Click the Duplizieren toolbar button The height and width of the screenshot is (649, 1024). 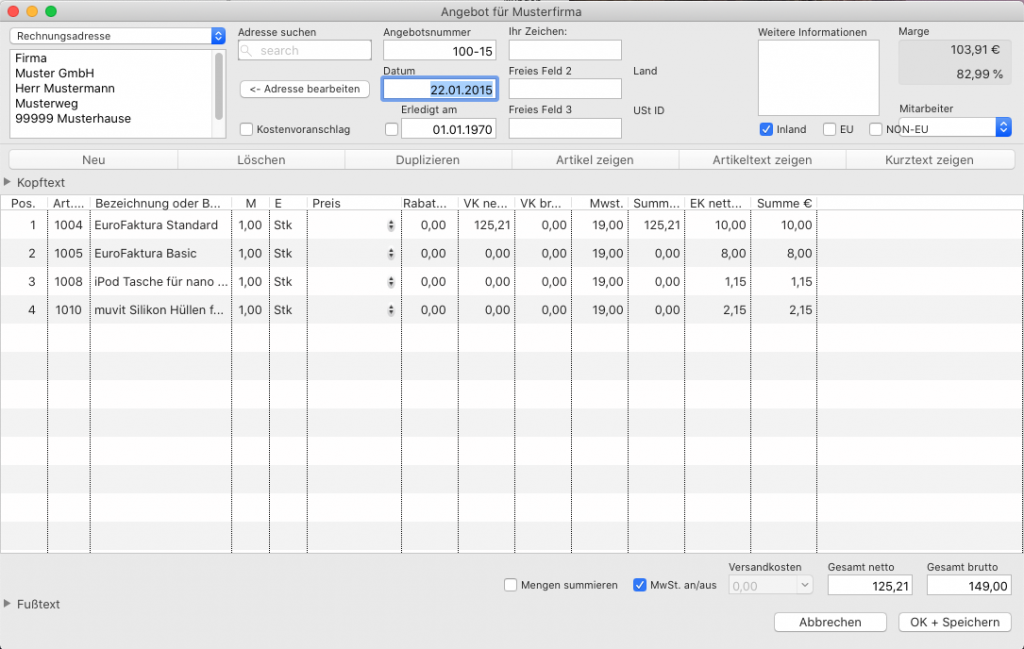pyautogui.click(x=428, y=160)
